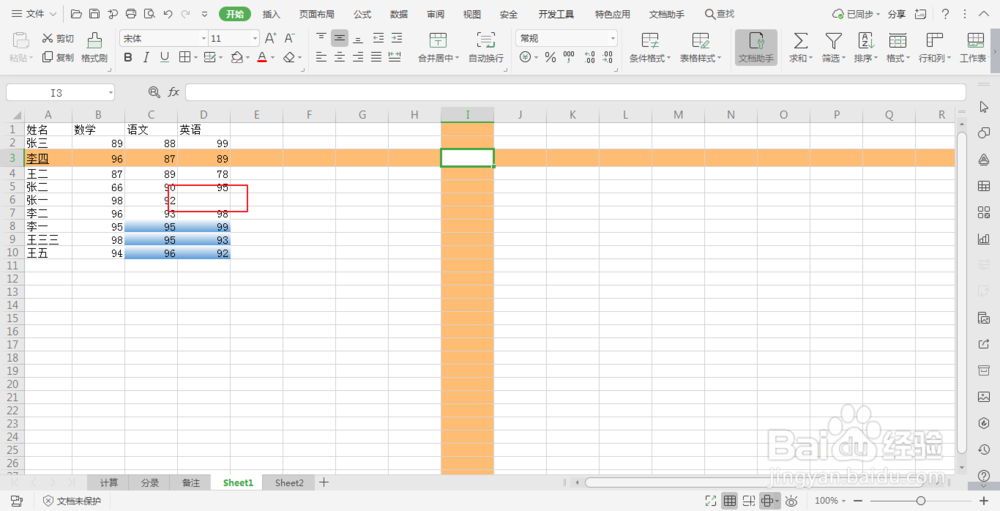Click the Filter (筛选) funnel icon
1000x511 pixels.
(x=833, y=41)
